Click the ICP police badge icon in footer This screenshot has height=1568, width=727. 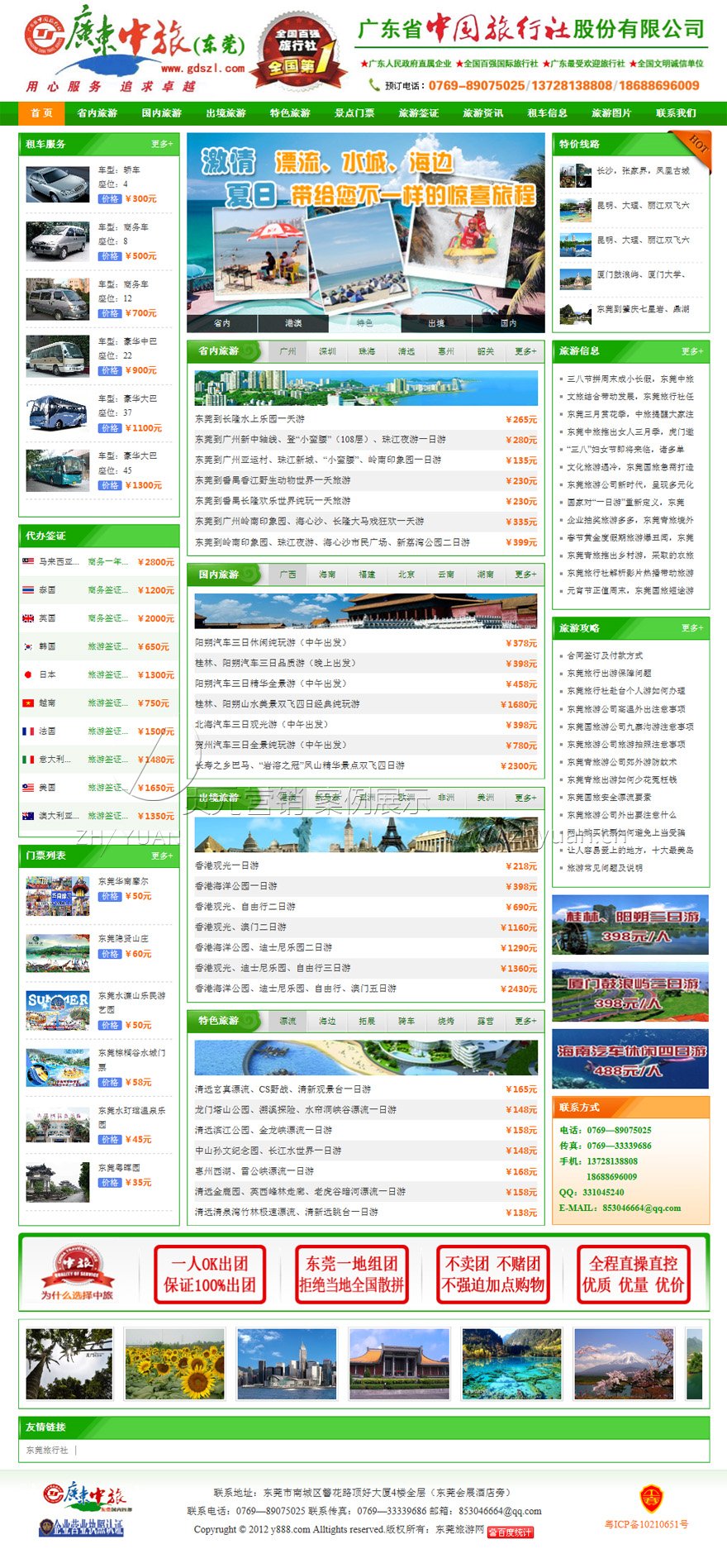pyautogui.click(x=652, y=1499)
